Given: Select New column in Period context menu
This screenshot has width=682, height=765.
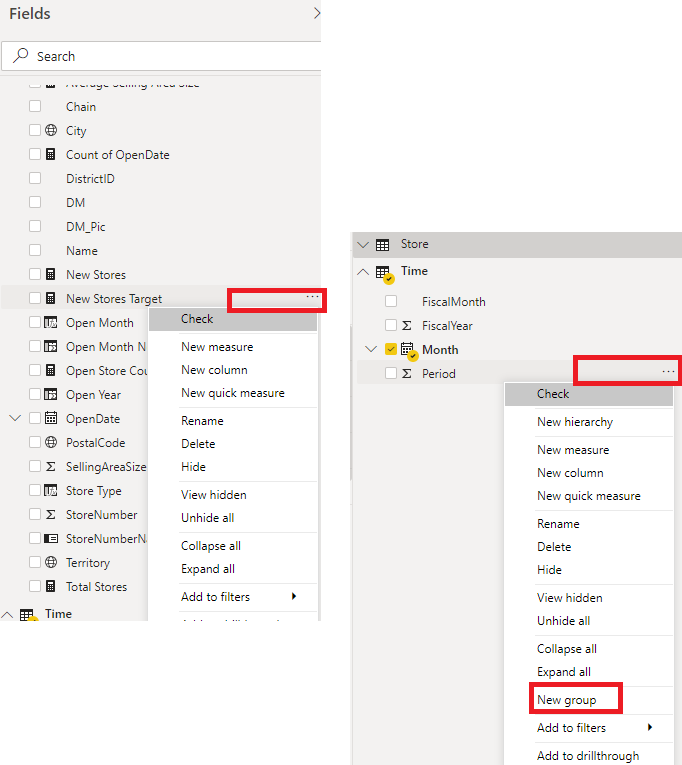Looking at the screenshot, I should click(x=570, y=473).
